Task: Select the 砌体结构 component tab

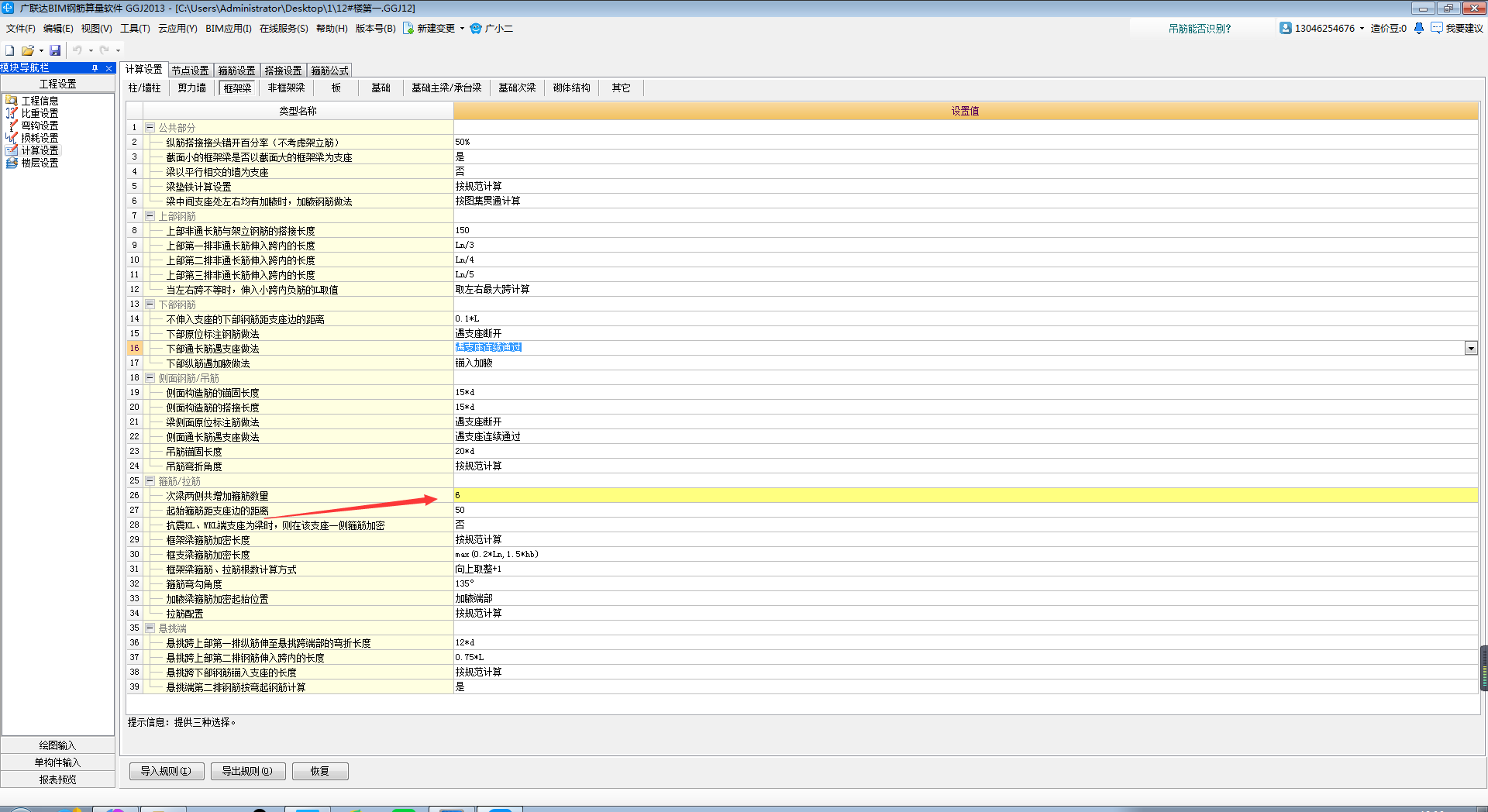Action: pos(572,88)
